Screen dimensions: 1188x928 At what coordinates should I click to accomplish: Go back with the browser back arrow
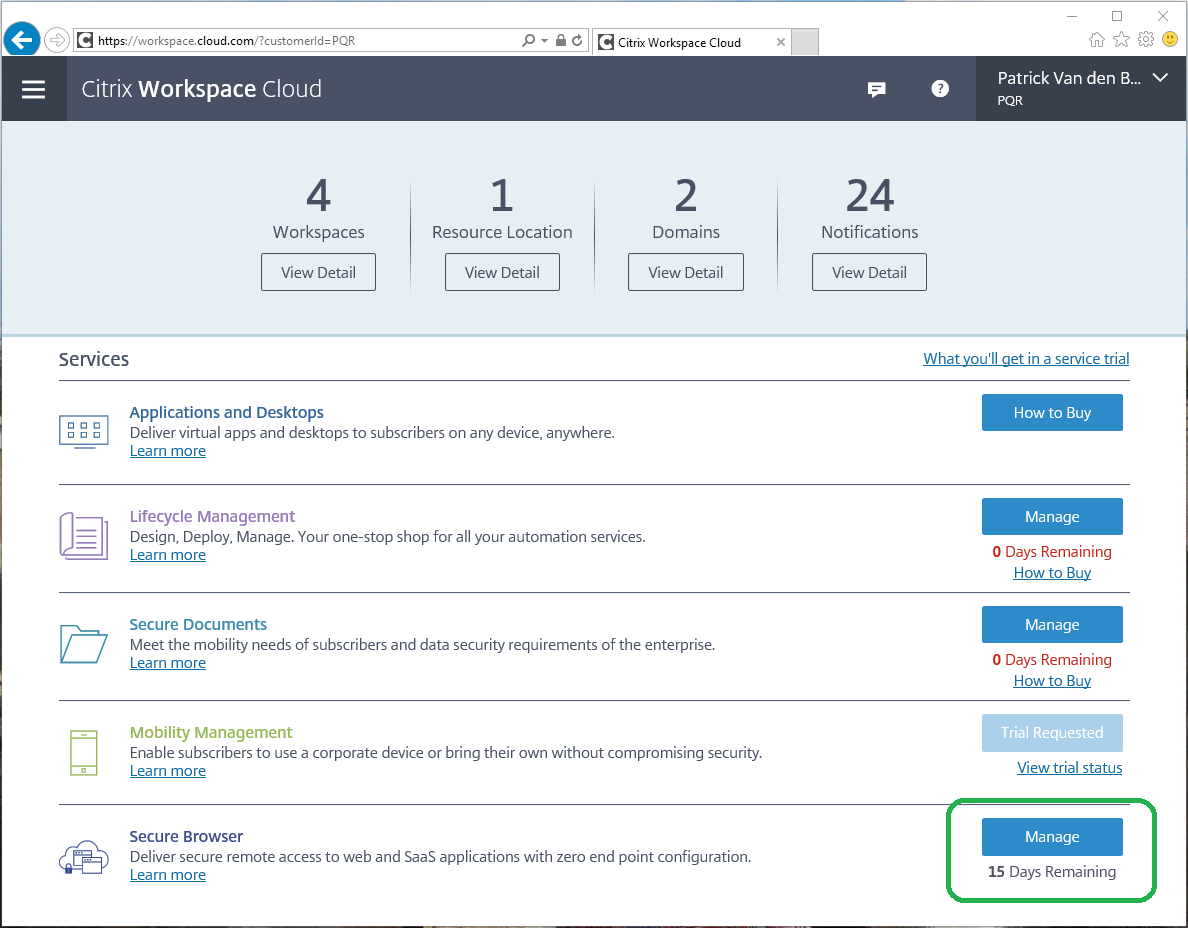click(21, 39)
